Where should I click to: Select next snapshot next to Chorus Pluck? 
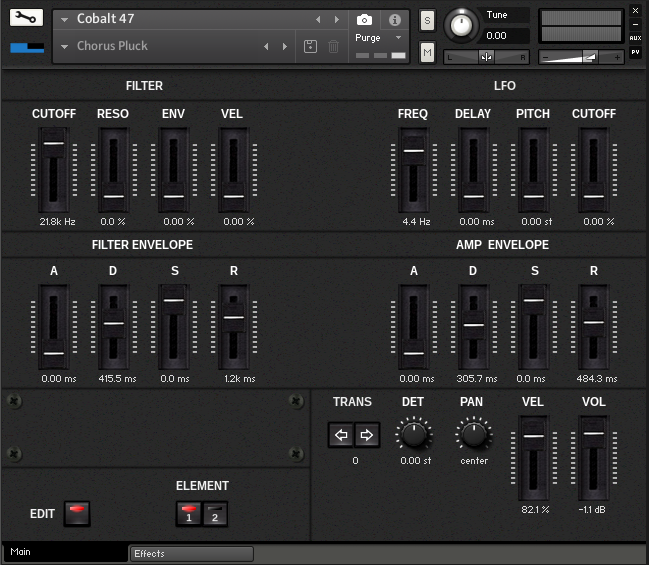point(284,46)
